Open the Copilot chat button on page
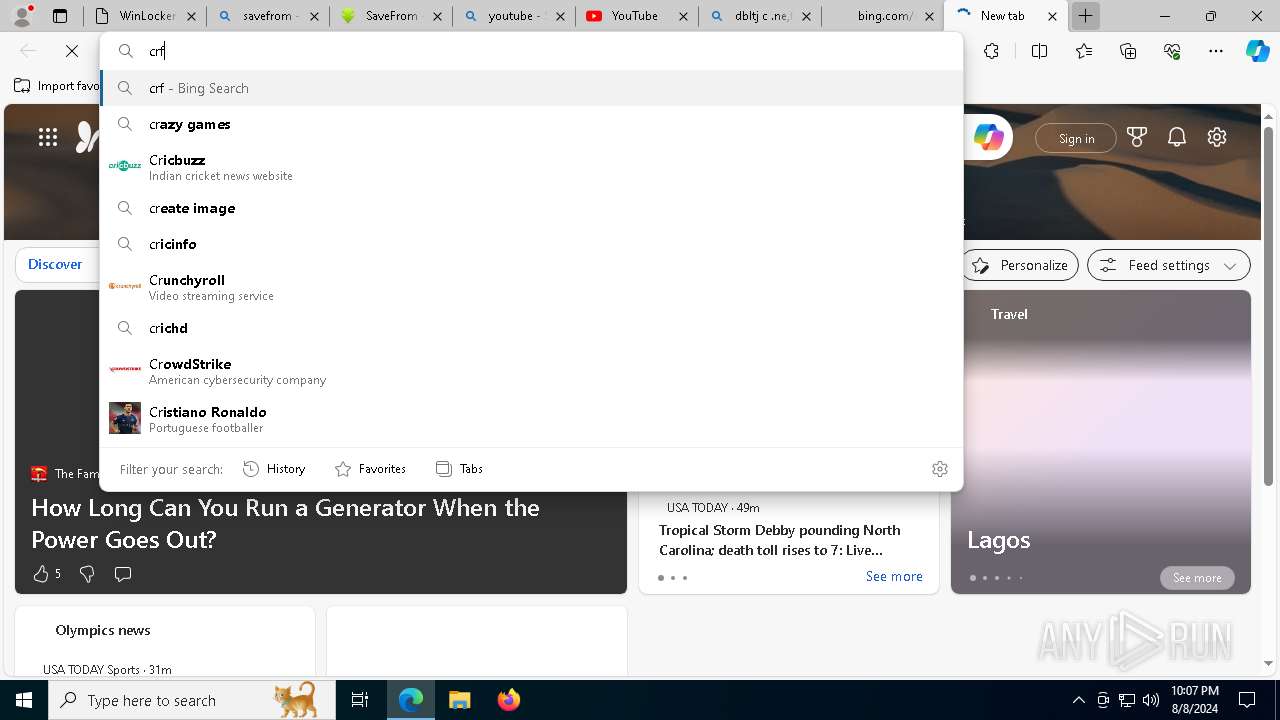 988,138
